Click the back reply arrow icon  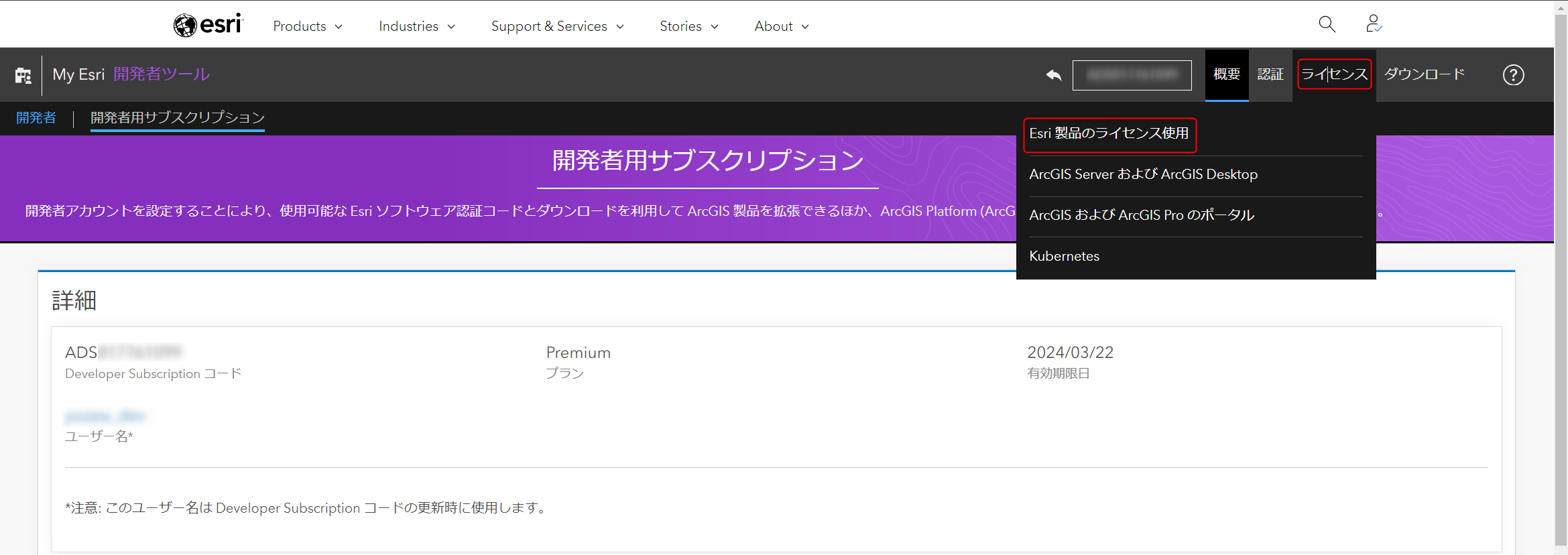1054,75
